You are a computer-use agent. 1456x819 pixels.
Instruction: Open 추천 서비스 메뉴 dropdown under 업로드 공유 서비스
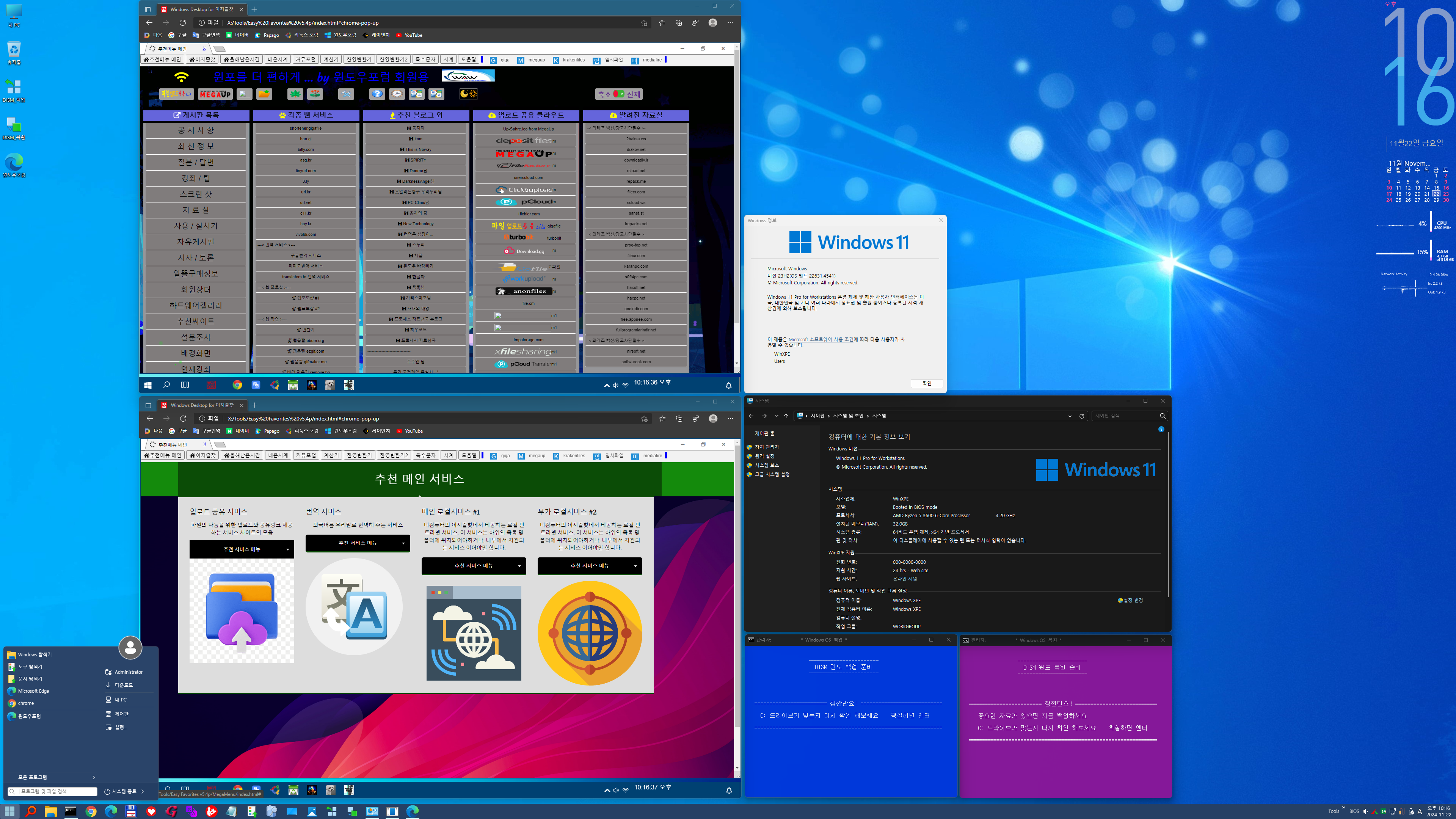[x=242, y=549]
